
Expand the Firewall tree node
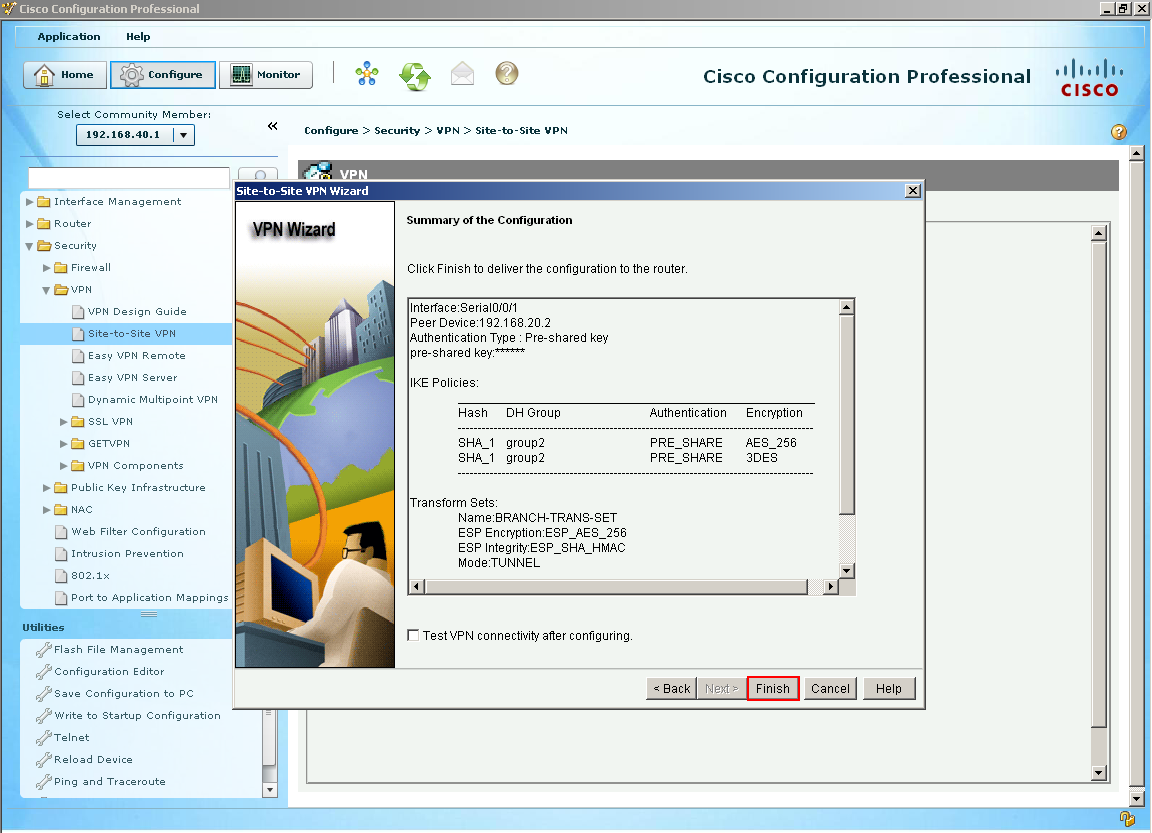[47, 267]
